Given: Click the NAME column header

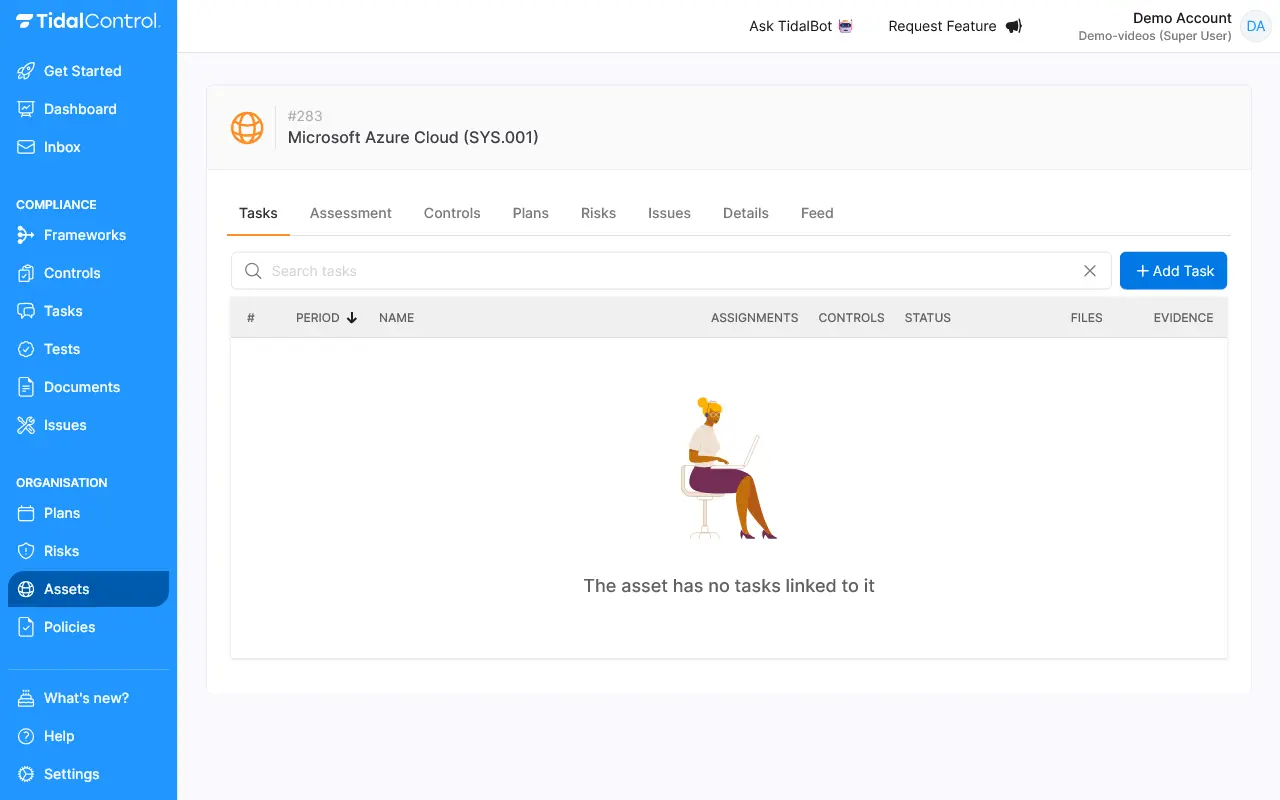Looking at the screenshot, I should 396,318.
